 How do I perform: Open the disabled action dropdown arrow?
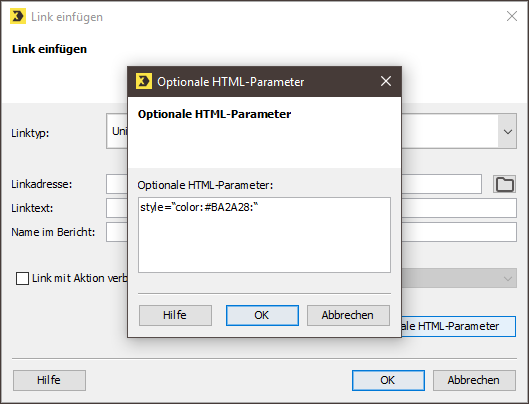point(507,278)
